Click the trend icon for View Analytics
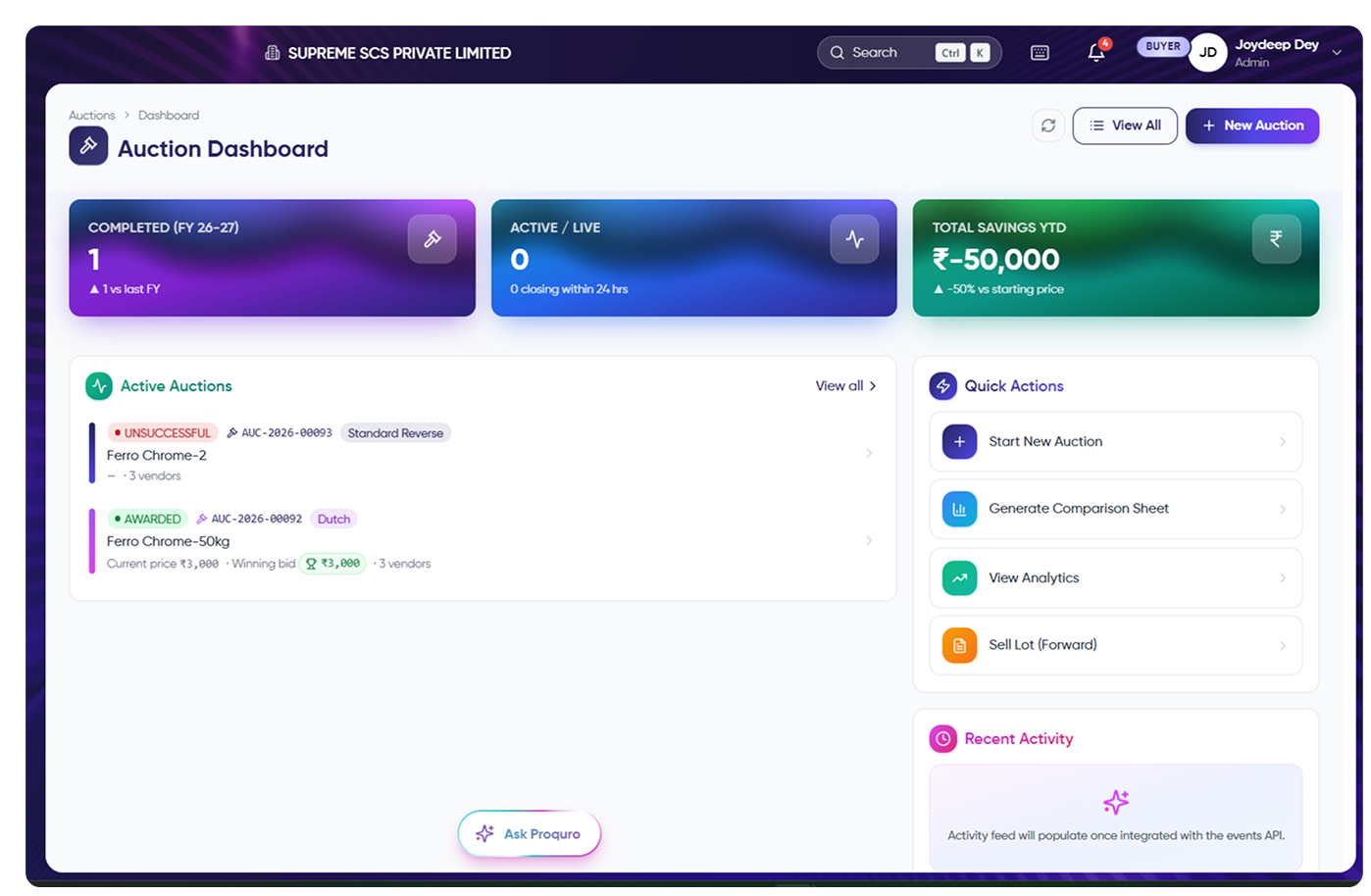Screen dimensions: 1371x896 (x=959, y=578)
